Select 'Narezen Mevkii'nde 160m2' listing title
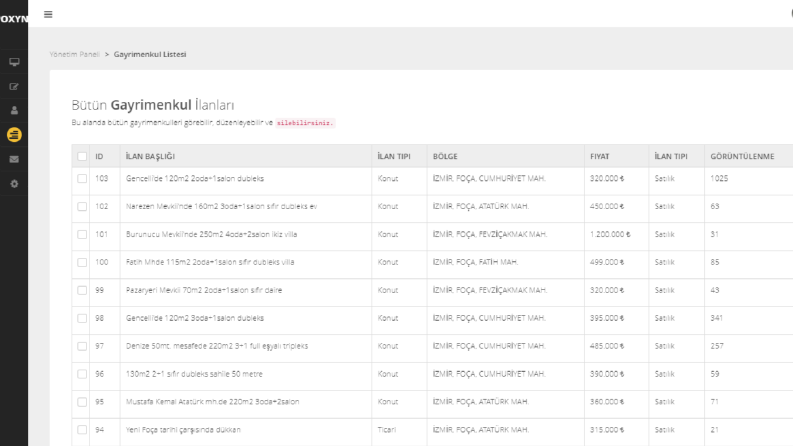793x446 pixels. [222, 206]
